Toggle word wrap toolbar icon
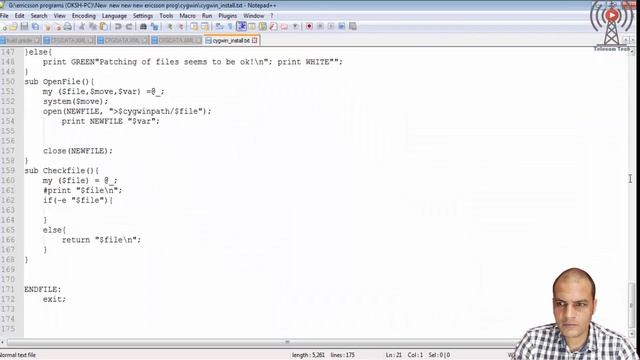Screen dimensions: 640x360 pos(219,27)
